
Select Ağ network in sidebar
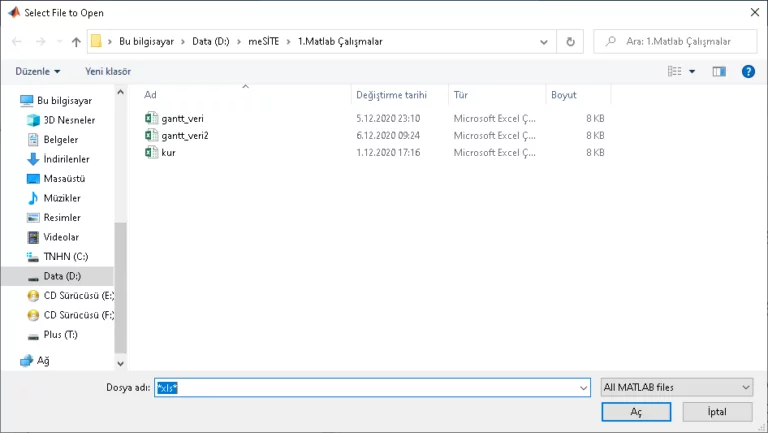[x=43, y=361]
